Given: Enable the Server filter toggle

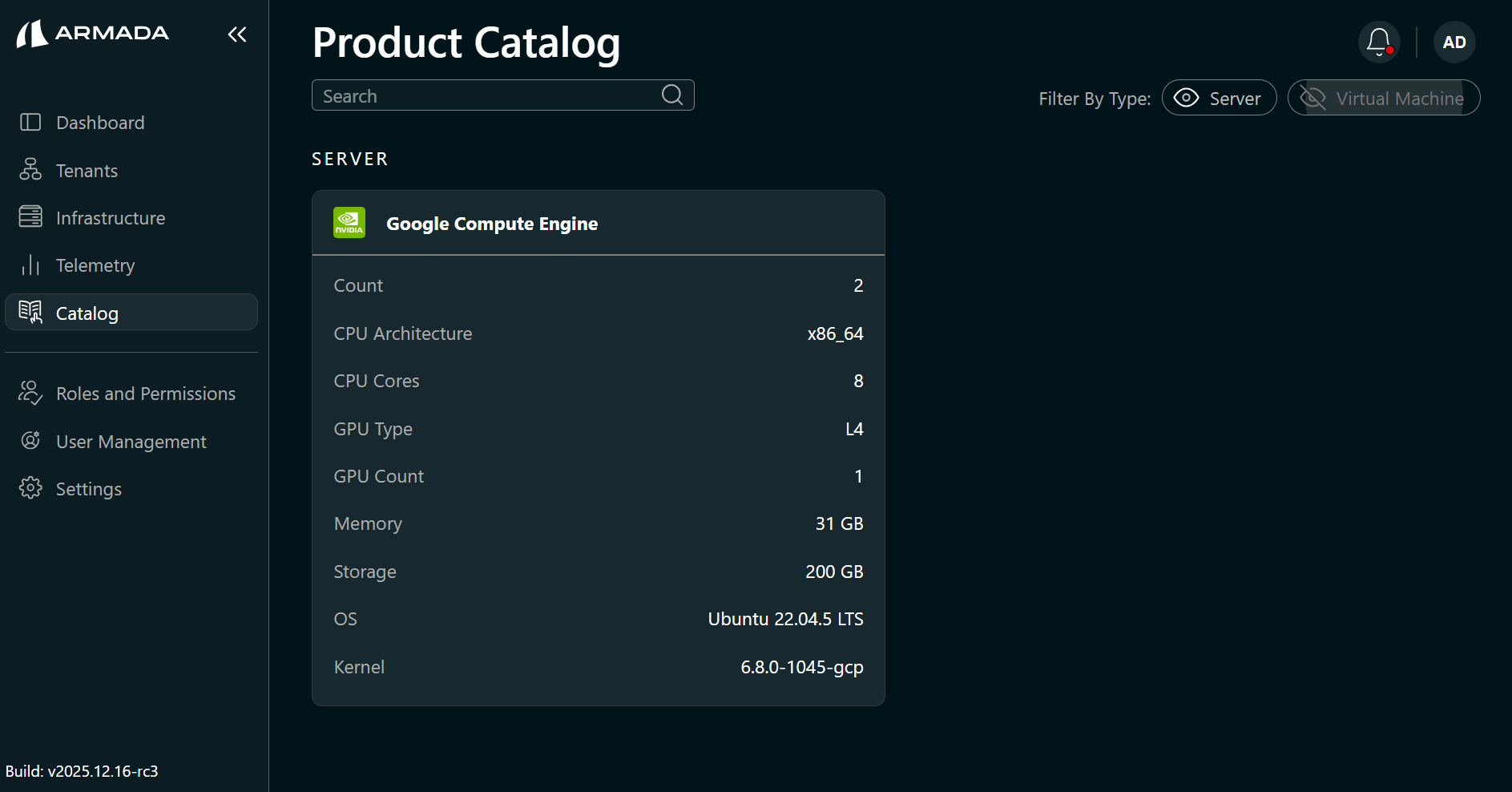Looking at the screenshot, I should [1219, 97].
